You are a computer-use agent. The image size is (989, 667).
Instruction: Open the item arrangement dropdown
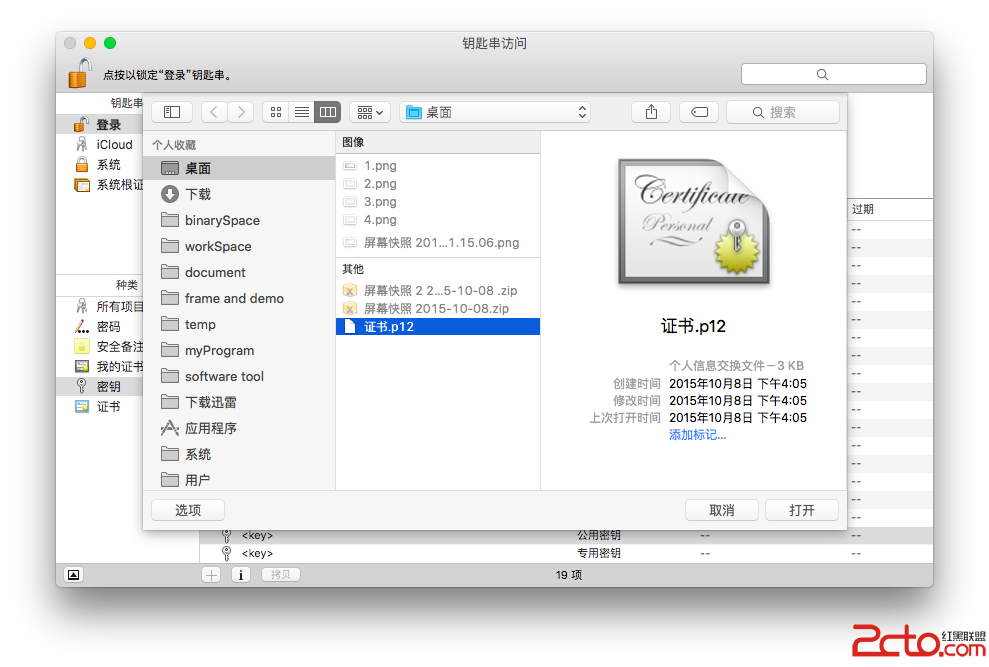(x=369, y=112)
